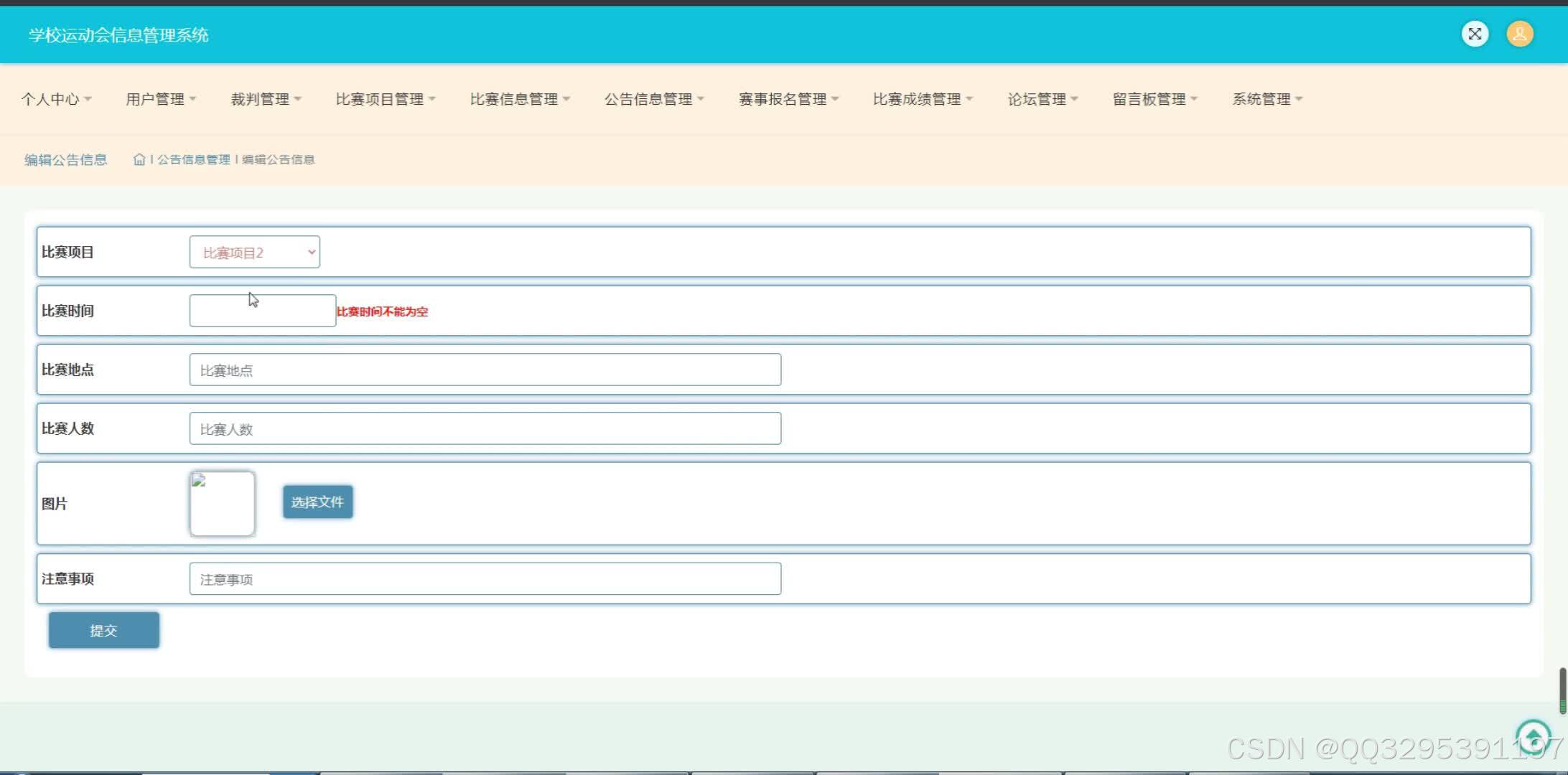Expand the 系统管理 dropdown menu

[x=1267, y=99]
